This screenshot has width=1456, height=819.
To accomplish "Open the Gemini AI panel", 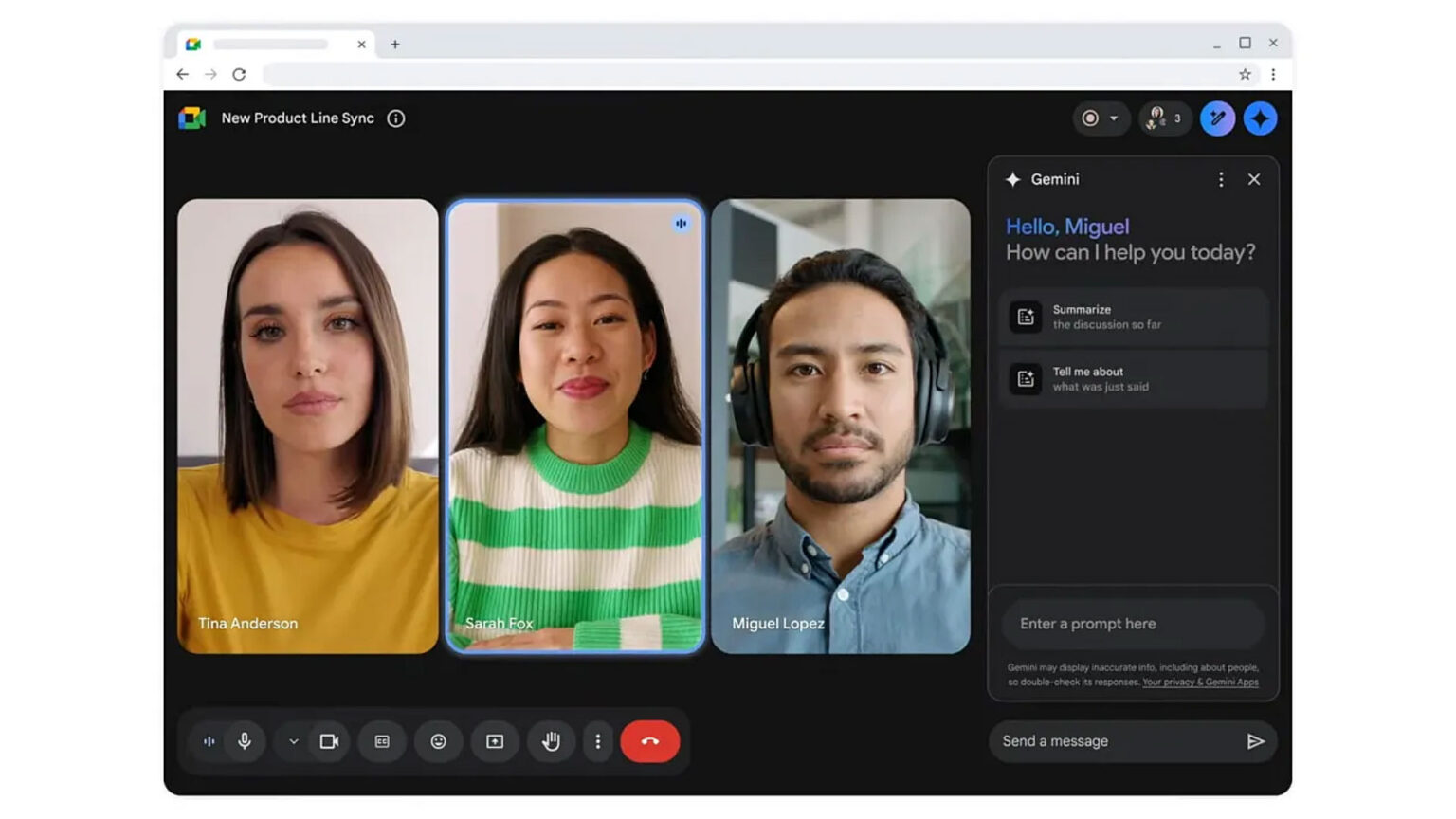I will click(1261, 118).
